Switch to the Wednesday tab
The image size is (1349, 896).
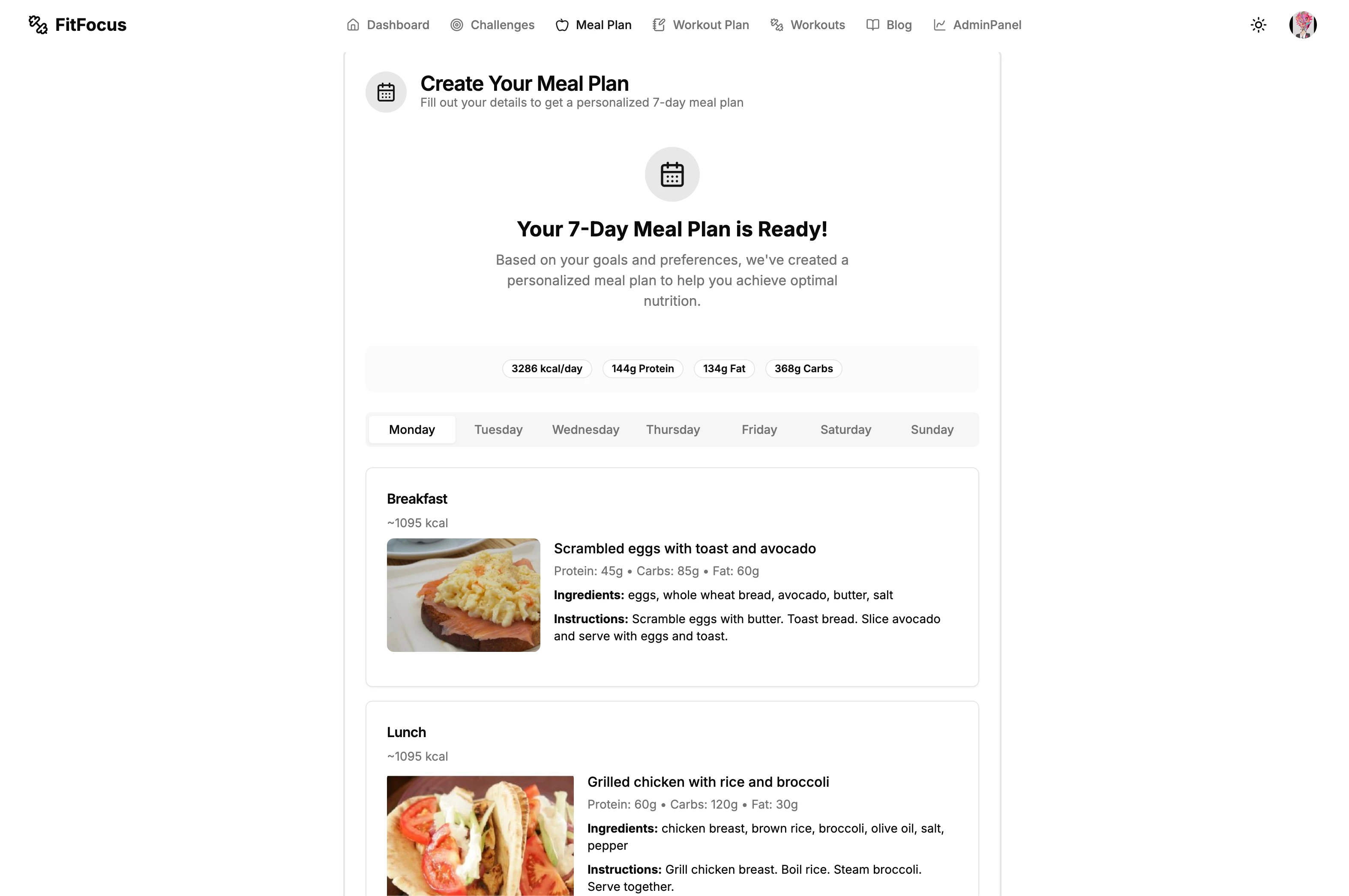click(x=585, y=430)
